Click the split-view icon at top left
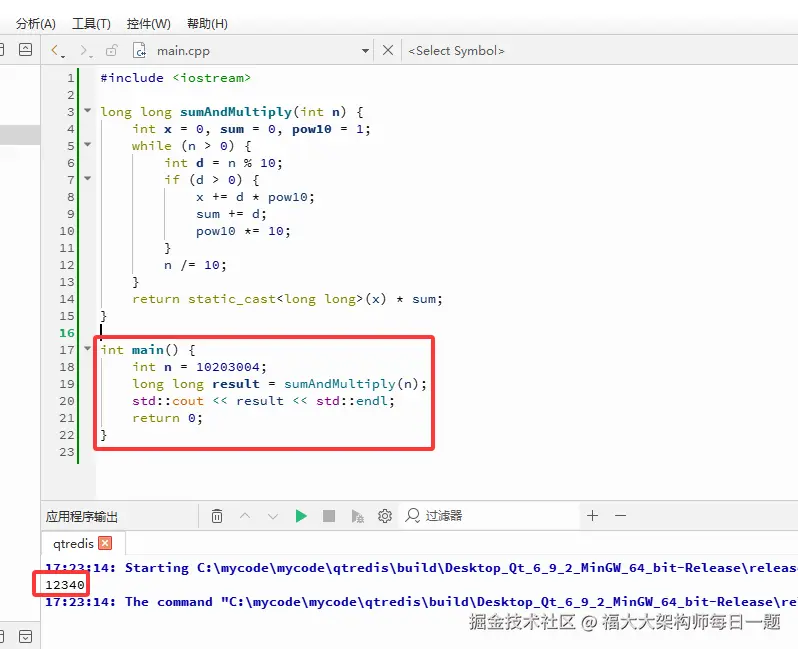Image resolution: width=798 pixels, height=649 pixels. pos(25,50)
